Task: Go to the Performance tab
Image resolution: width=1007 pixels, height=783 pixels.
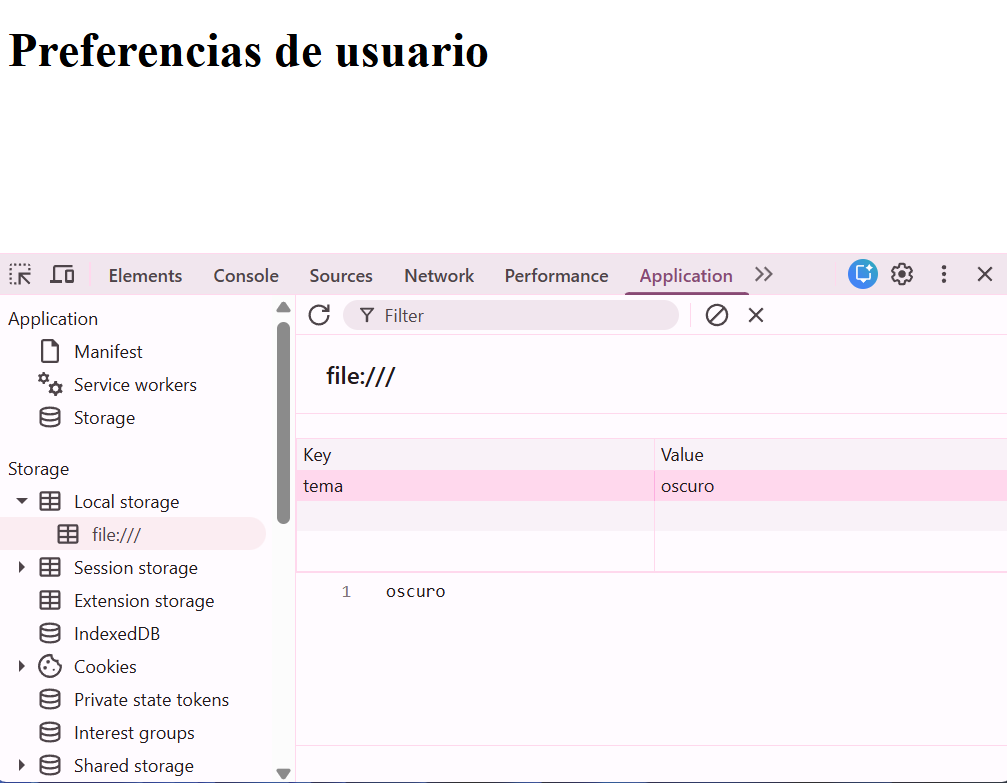Action: [556, 276]
